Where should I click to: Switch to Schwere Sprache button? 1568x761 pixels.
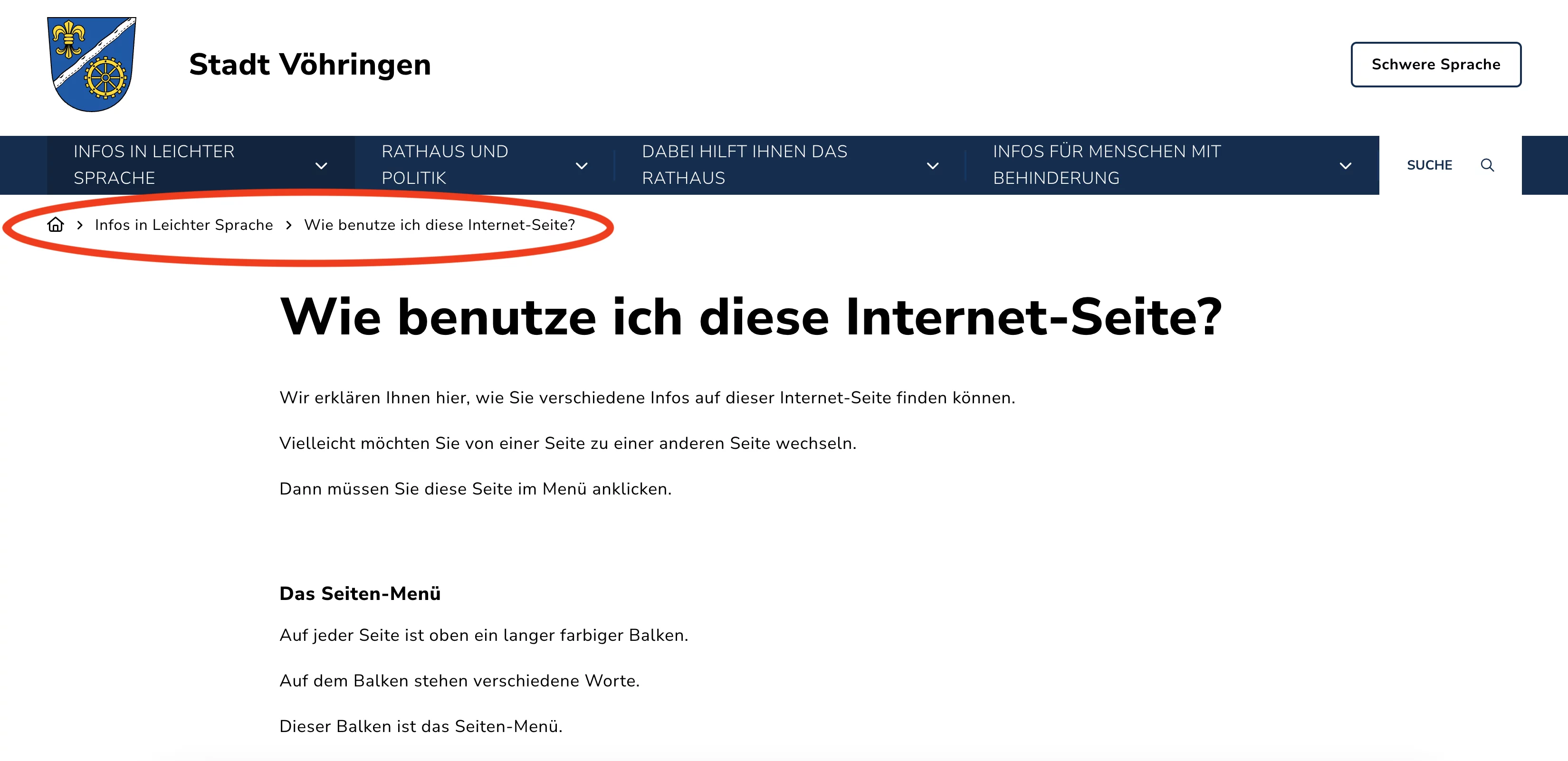coord(1435,65)
